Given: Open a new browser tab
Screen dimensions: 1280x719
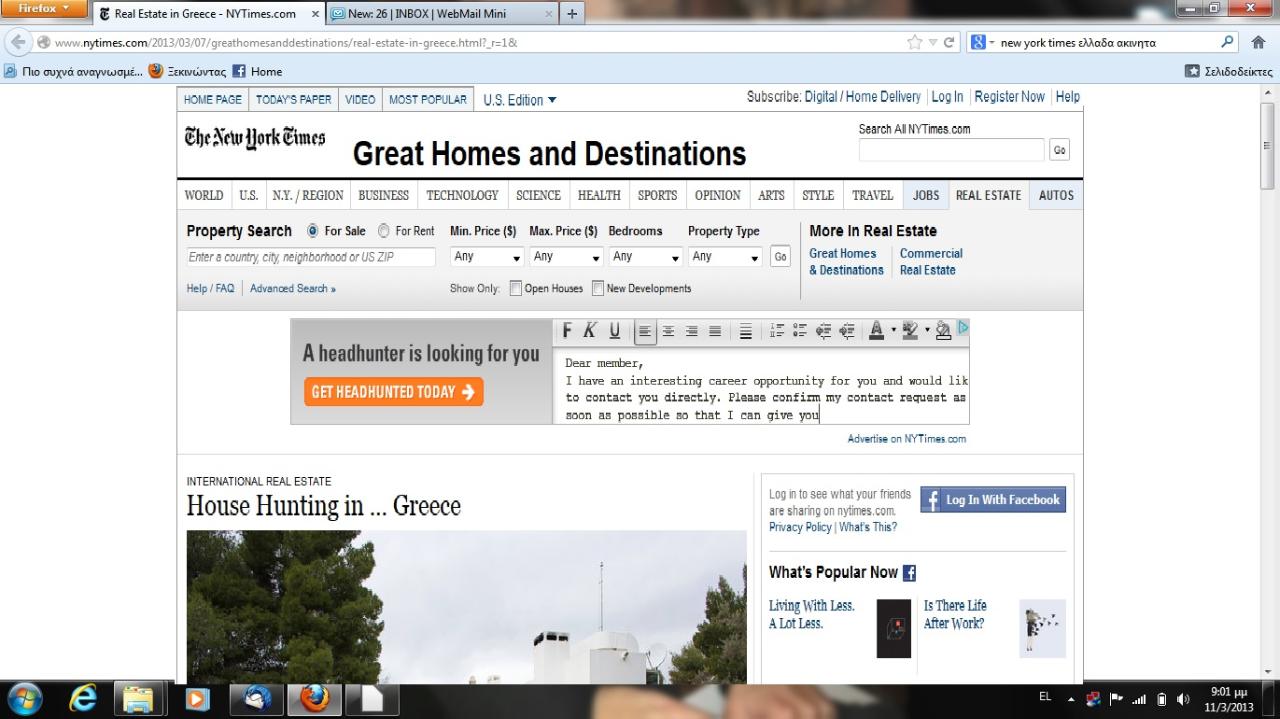Looking at the screenshot, I should [x=572, y=14].
